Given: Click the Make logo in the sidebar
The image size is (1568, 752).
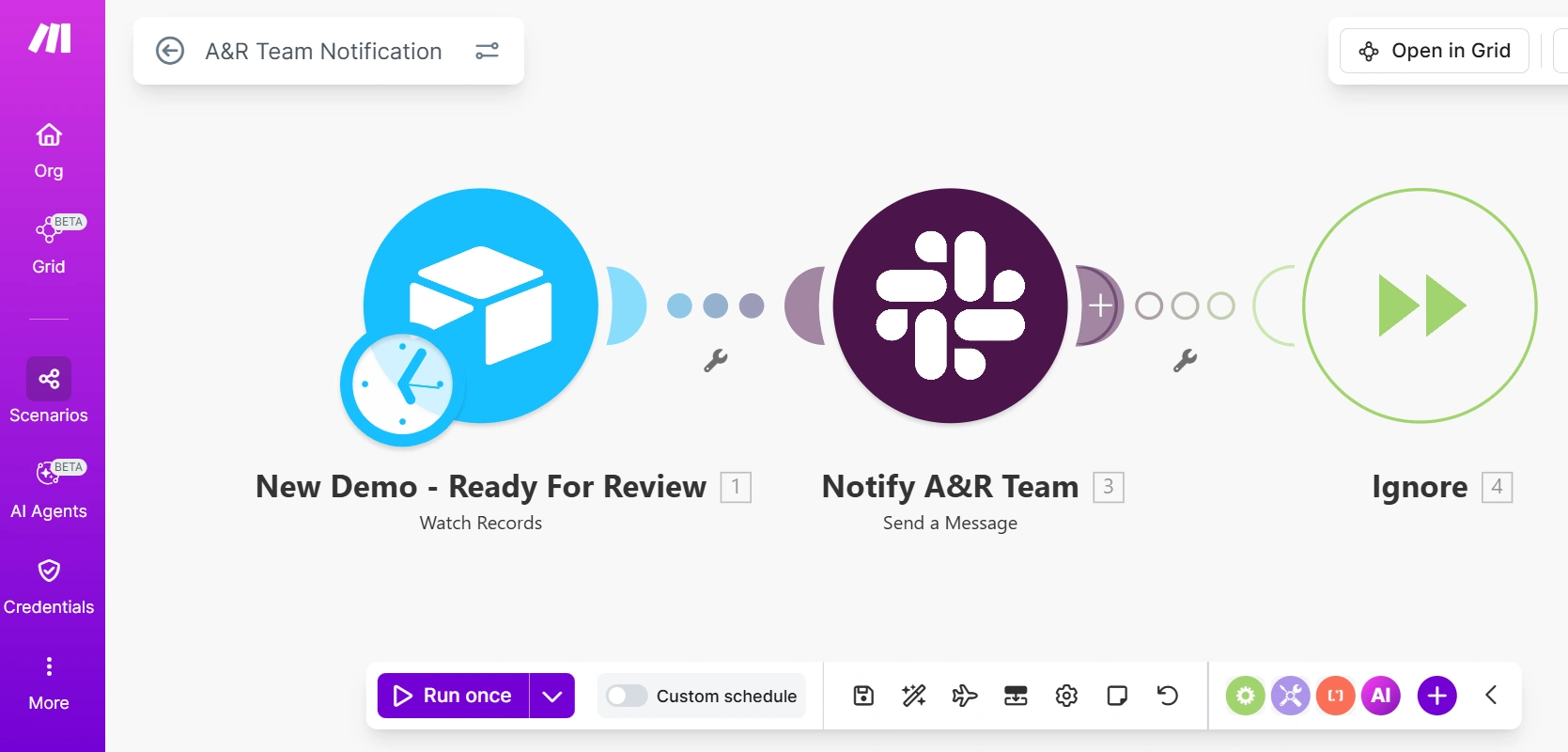Looking at the screenshot, I should (x=50, y=39).
